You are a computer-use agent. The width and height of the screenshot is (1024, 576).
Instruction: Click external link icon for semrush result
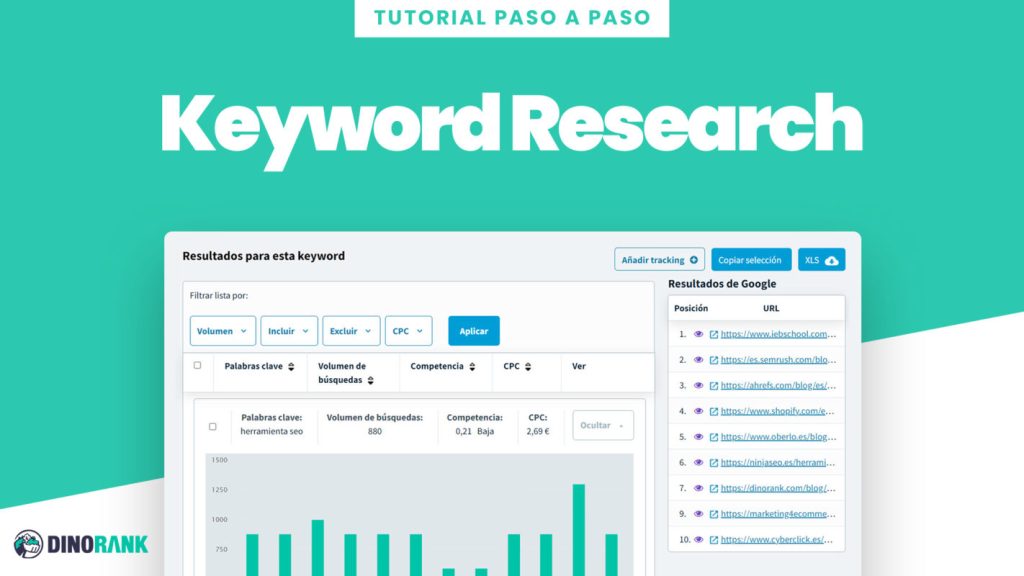coord(714,360)
